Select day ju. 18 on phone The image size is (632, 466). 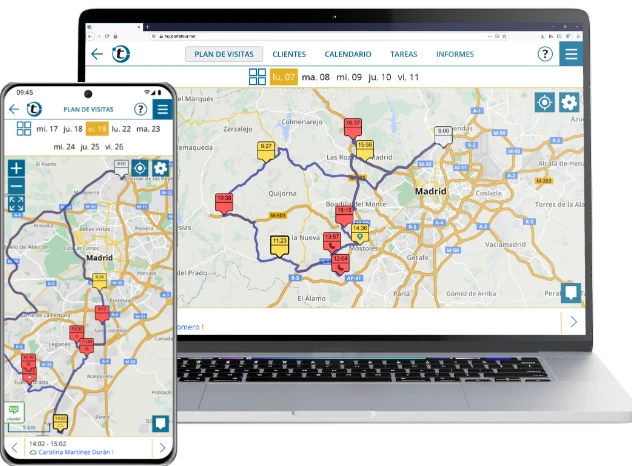(x=73, y=129)
